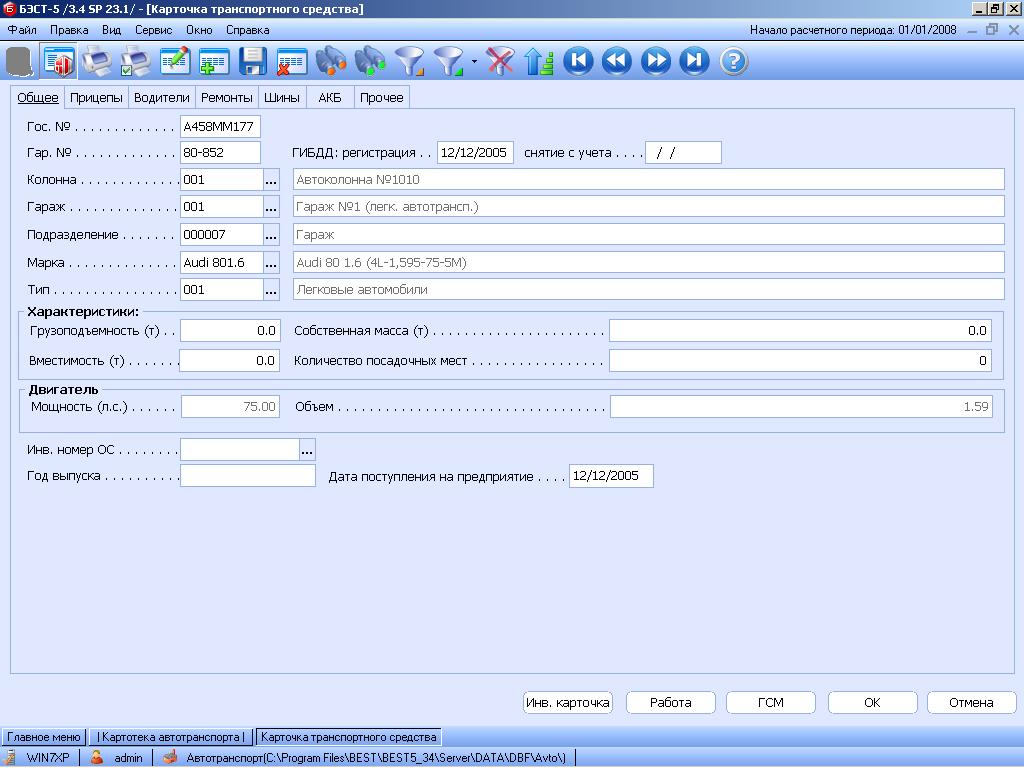Click the delete record icon
This screenshot has height=768, width=1024.
(x=291, y=62)
